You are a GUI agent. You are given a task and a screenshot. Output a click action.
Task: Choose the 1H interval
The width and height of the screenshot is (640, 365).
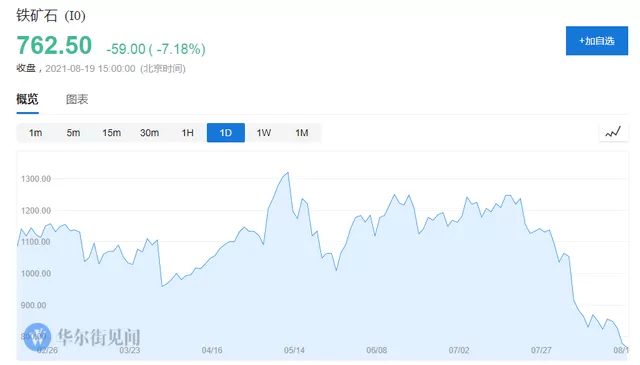pyautogui.click(x=187, y=133)
